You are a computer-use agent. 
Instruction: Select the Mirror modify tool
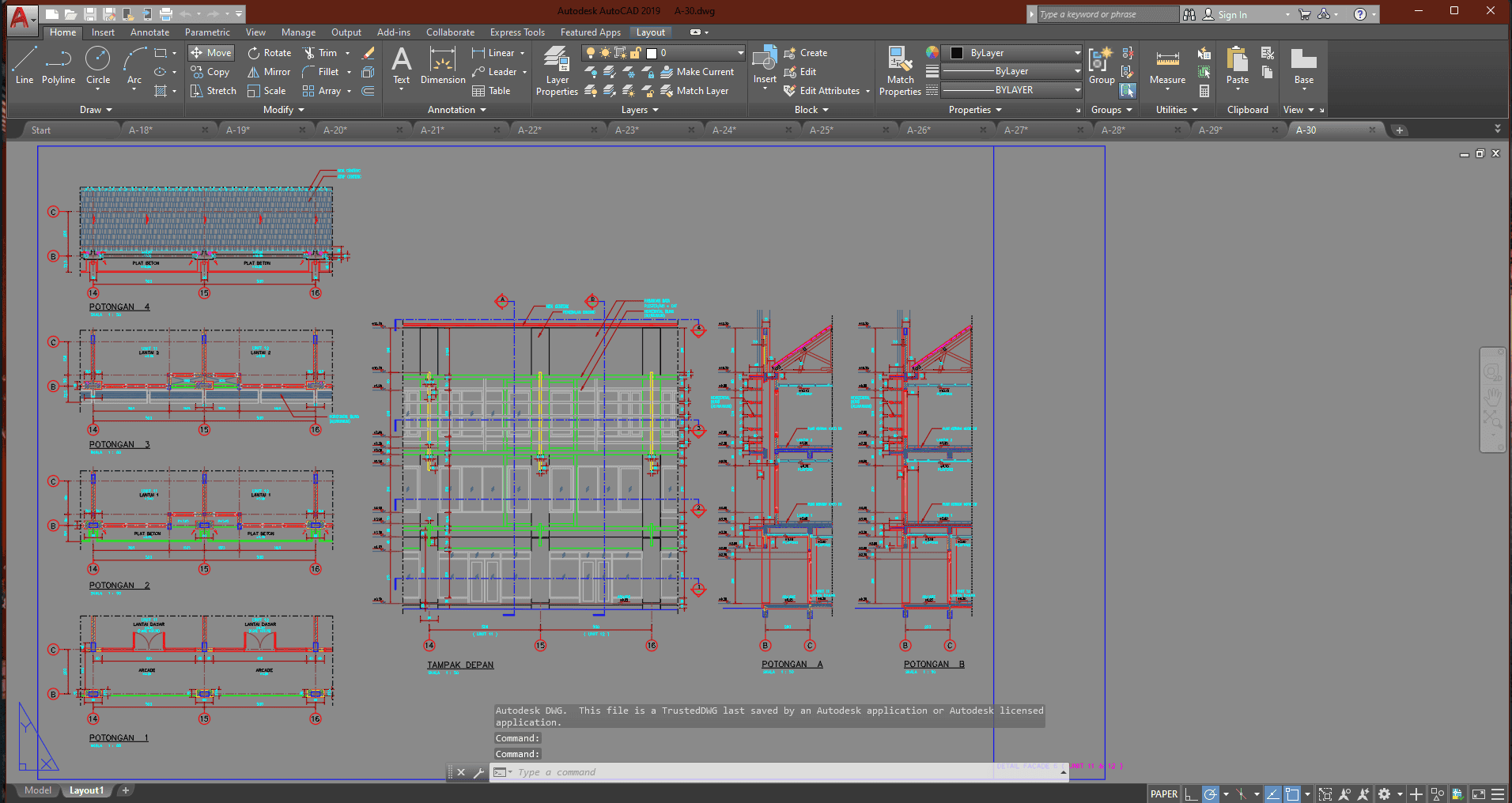coord(269,72)
